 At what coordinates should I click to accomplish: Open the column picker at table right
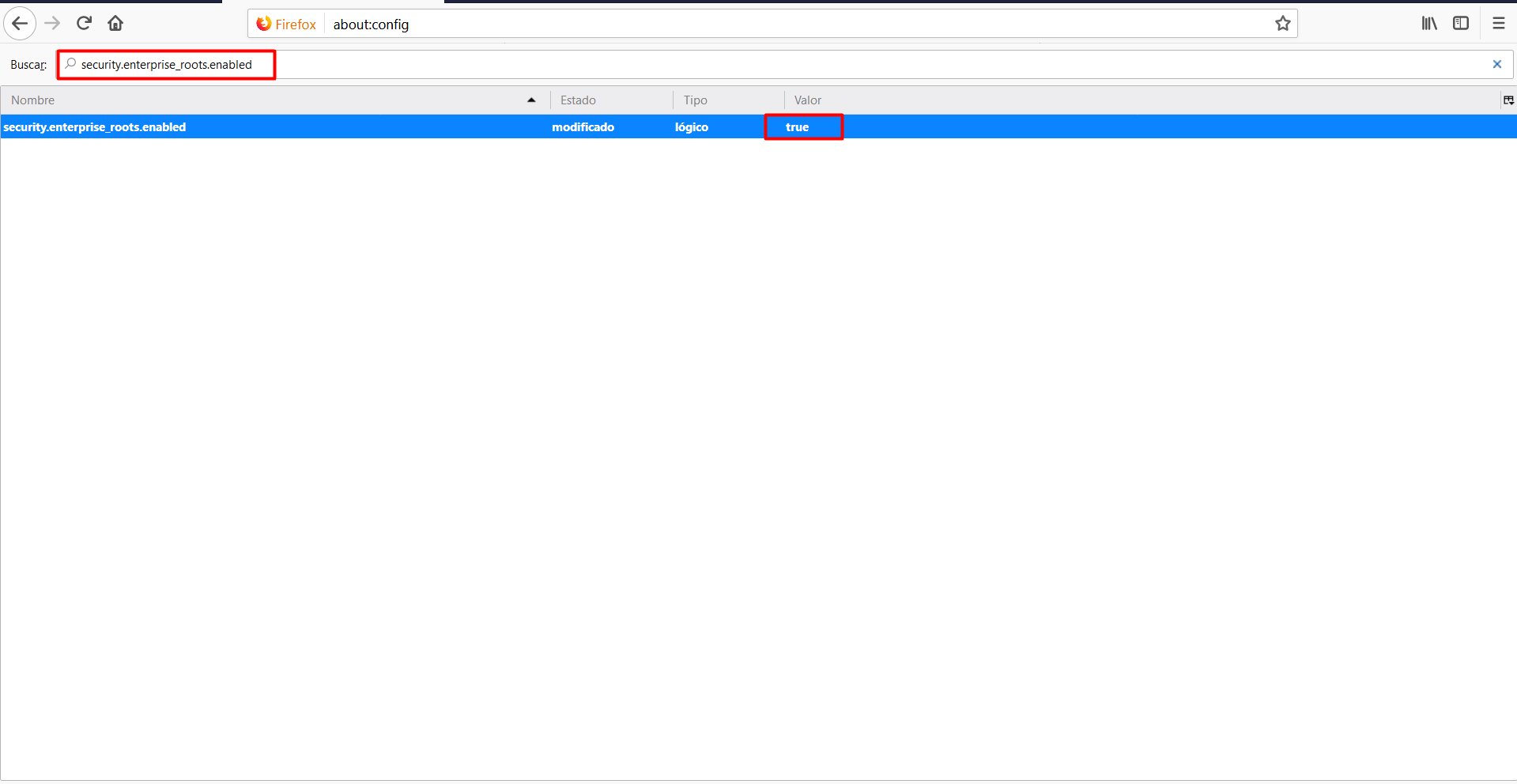pos(1508,100)
